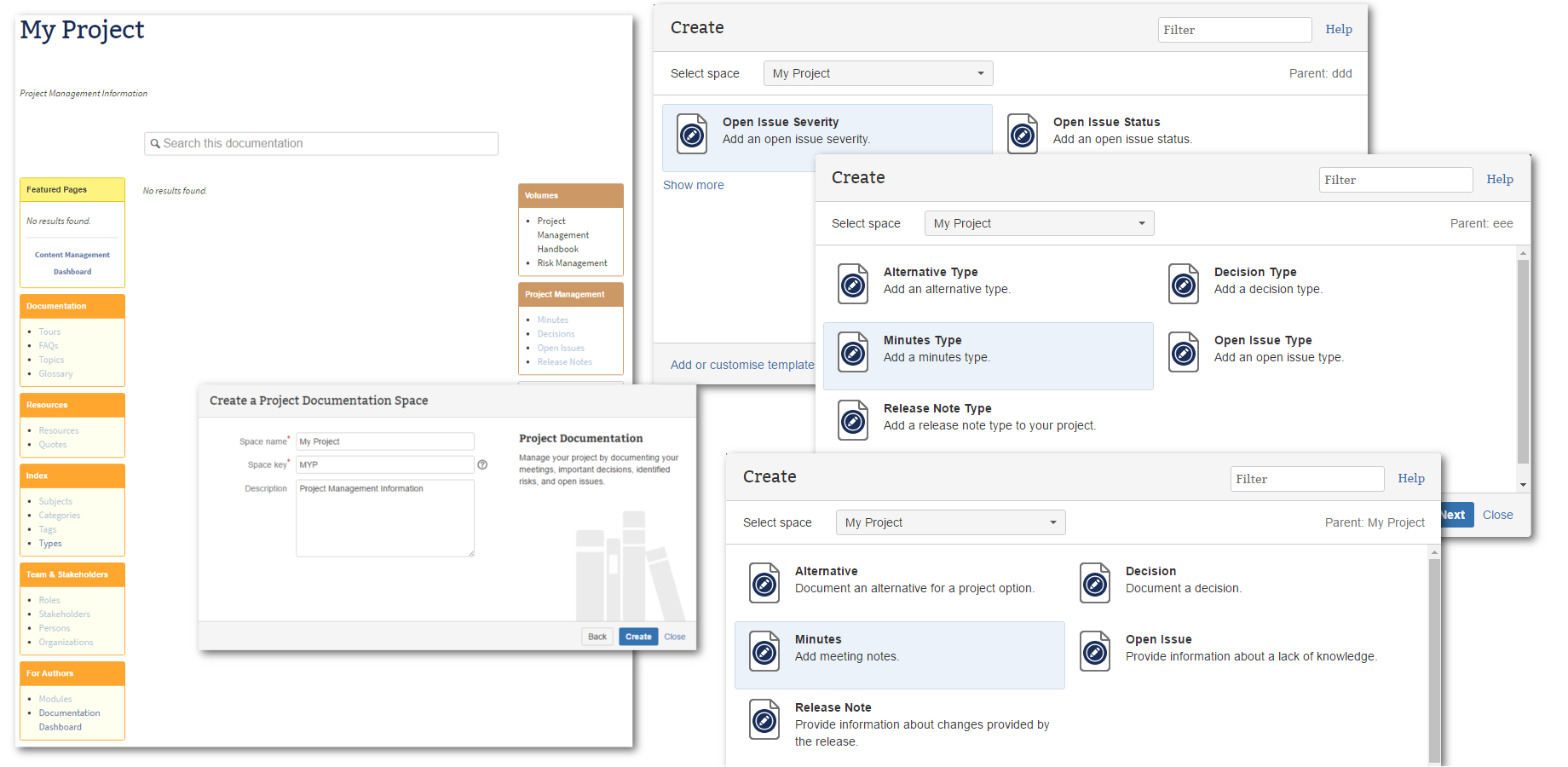Viewport: 1568px width, 767px height.
Task: Click the Back button in space dialog
Action: pos(597,637)
